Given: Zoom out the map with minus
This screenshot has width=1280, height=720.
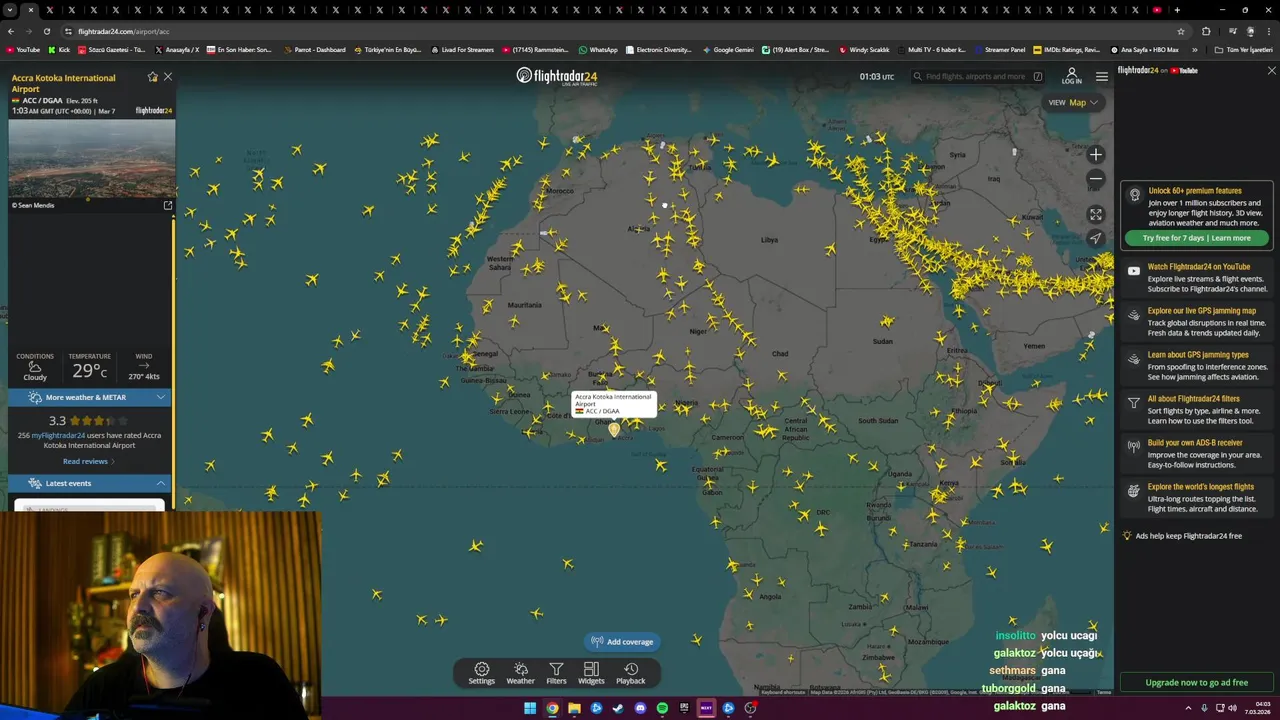Looking at the screenshot, I should [x=1096, y=179].
